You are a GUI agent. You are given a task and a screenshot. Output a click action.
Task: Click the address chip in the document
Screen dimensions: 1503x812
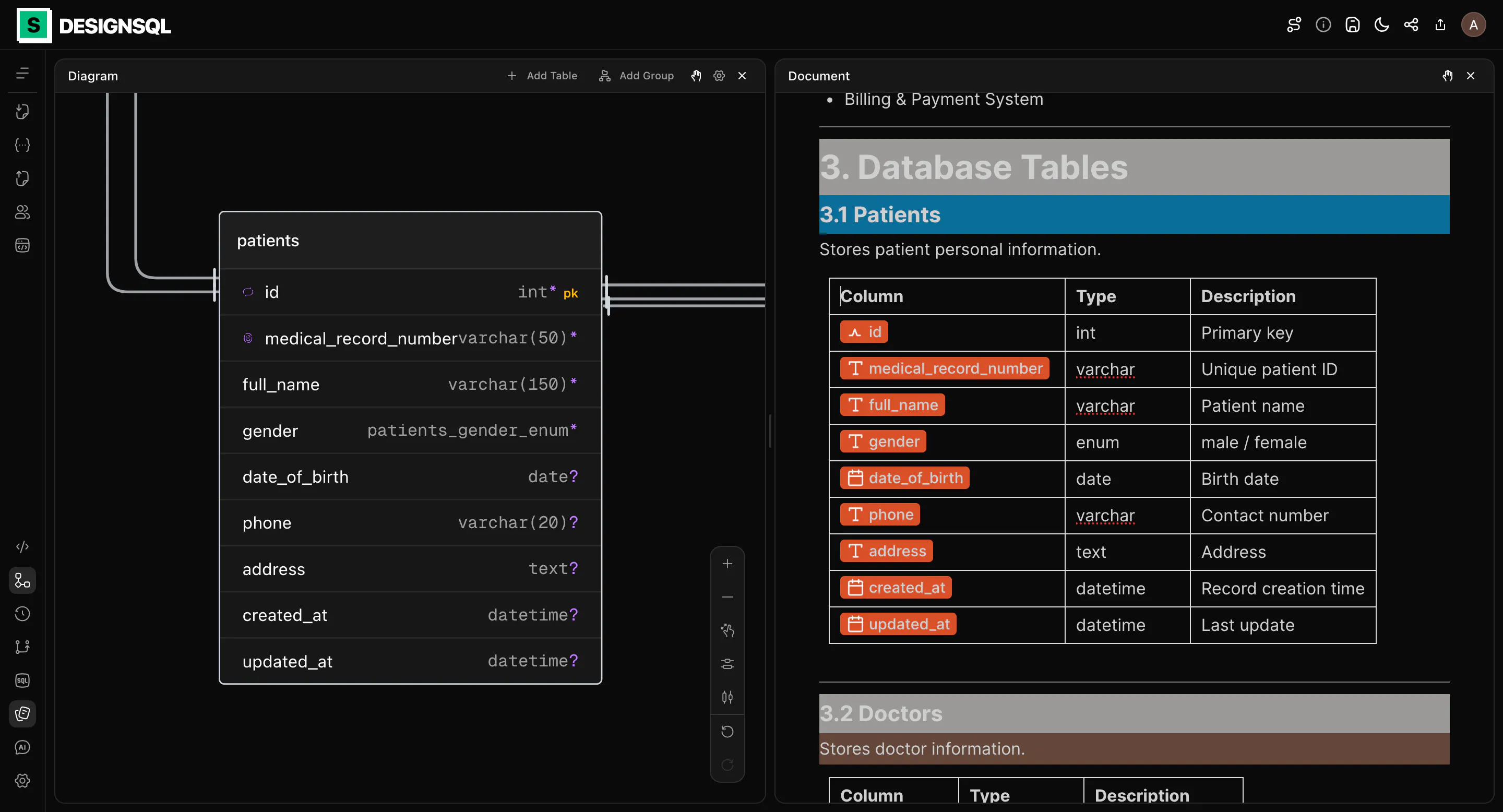(x=886, y=551)
